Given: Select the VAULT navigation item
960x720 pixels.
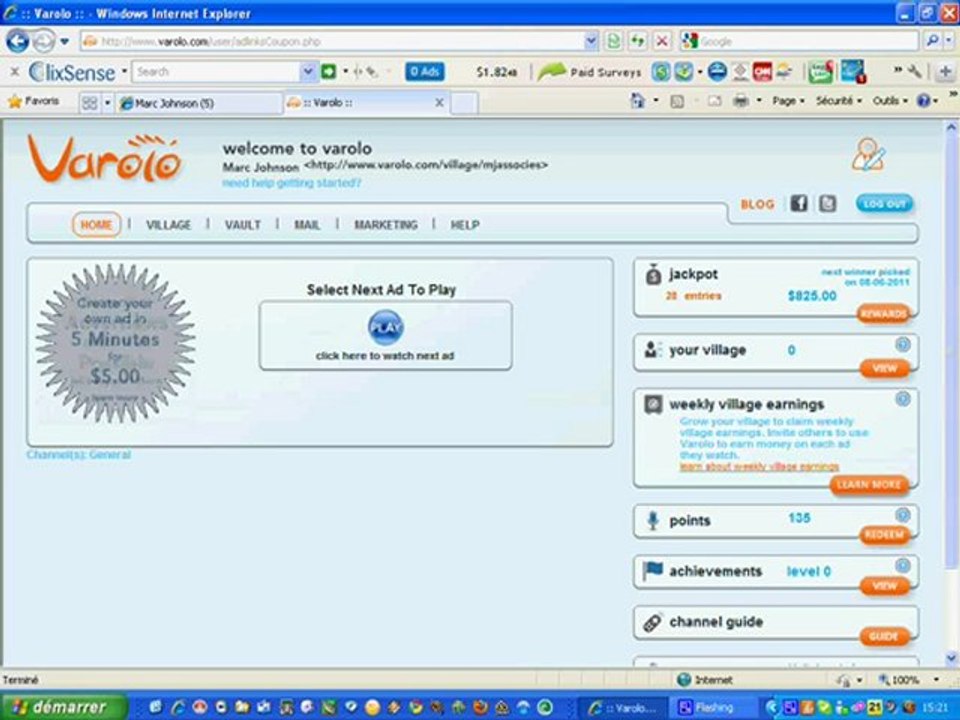Looking at the screenshot, I should pyautogui.click(x=242, y=225).
